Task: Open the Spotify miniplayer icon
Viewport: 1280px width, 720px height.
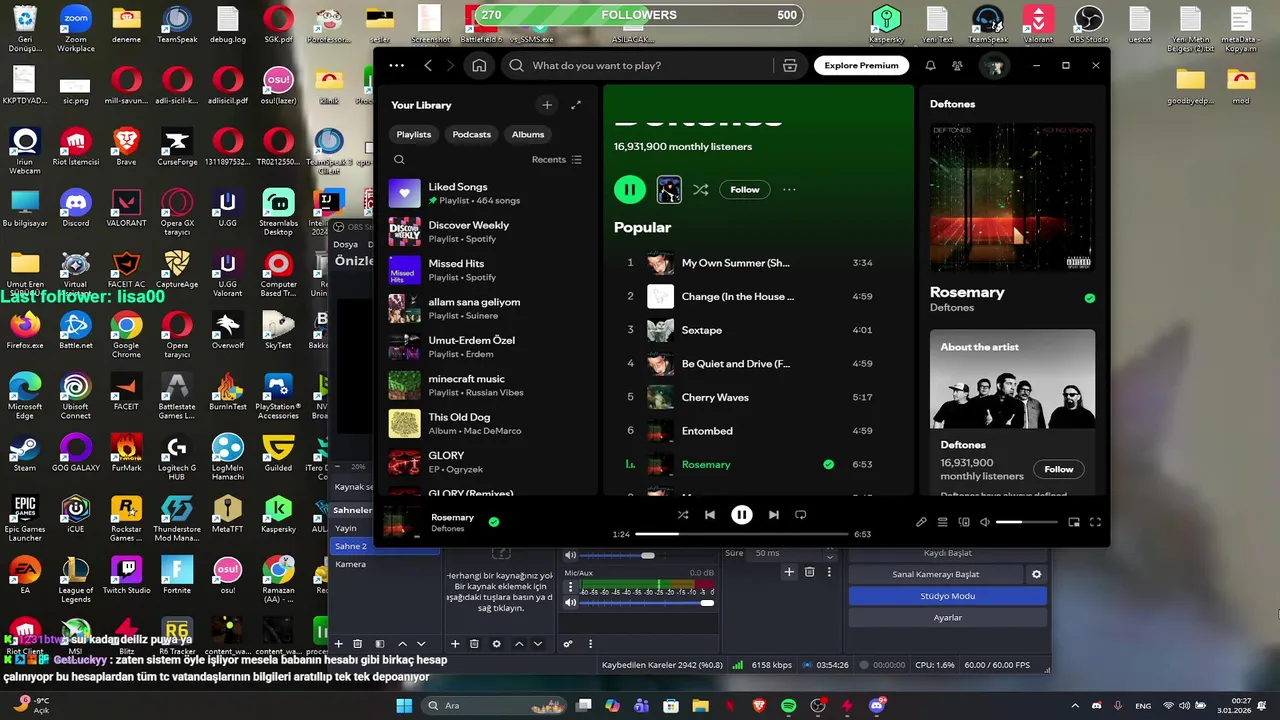Action: coord(1074,522)
